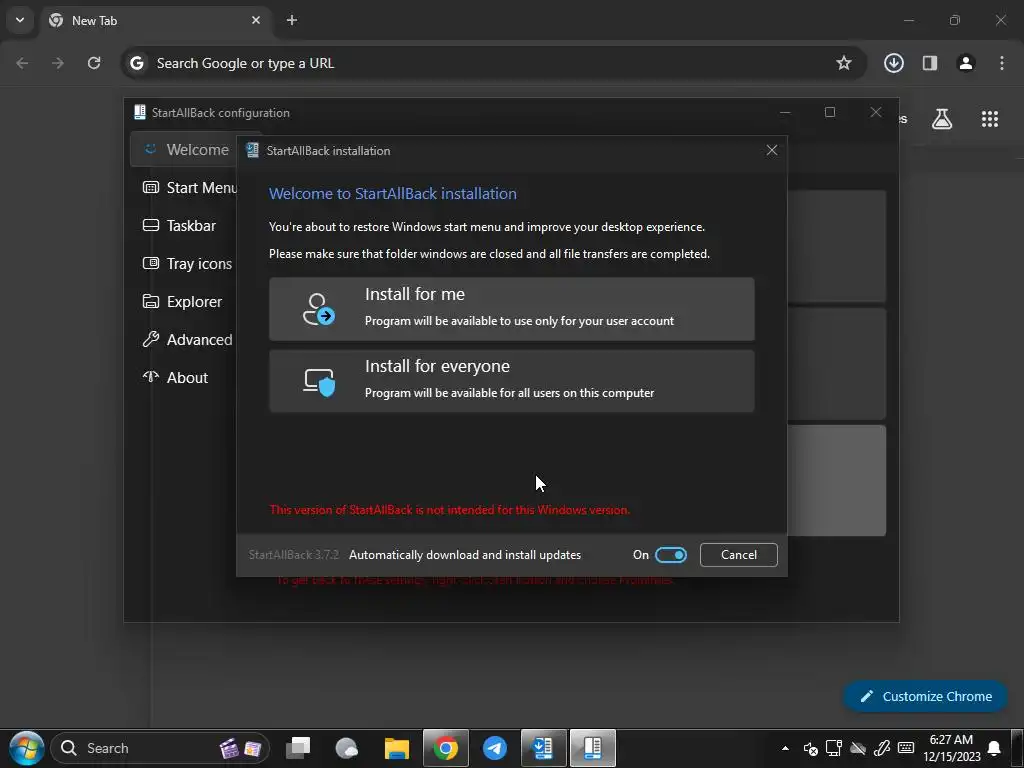Click the network tray icon

(834, 748)
